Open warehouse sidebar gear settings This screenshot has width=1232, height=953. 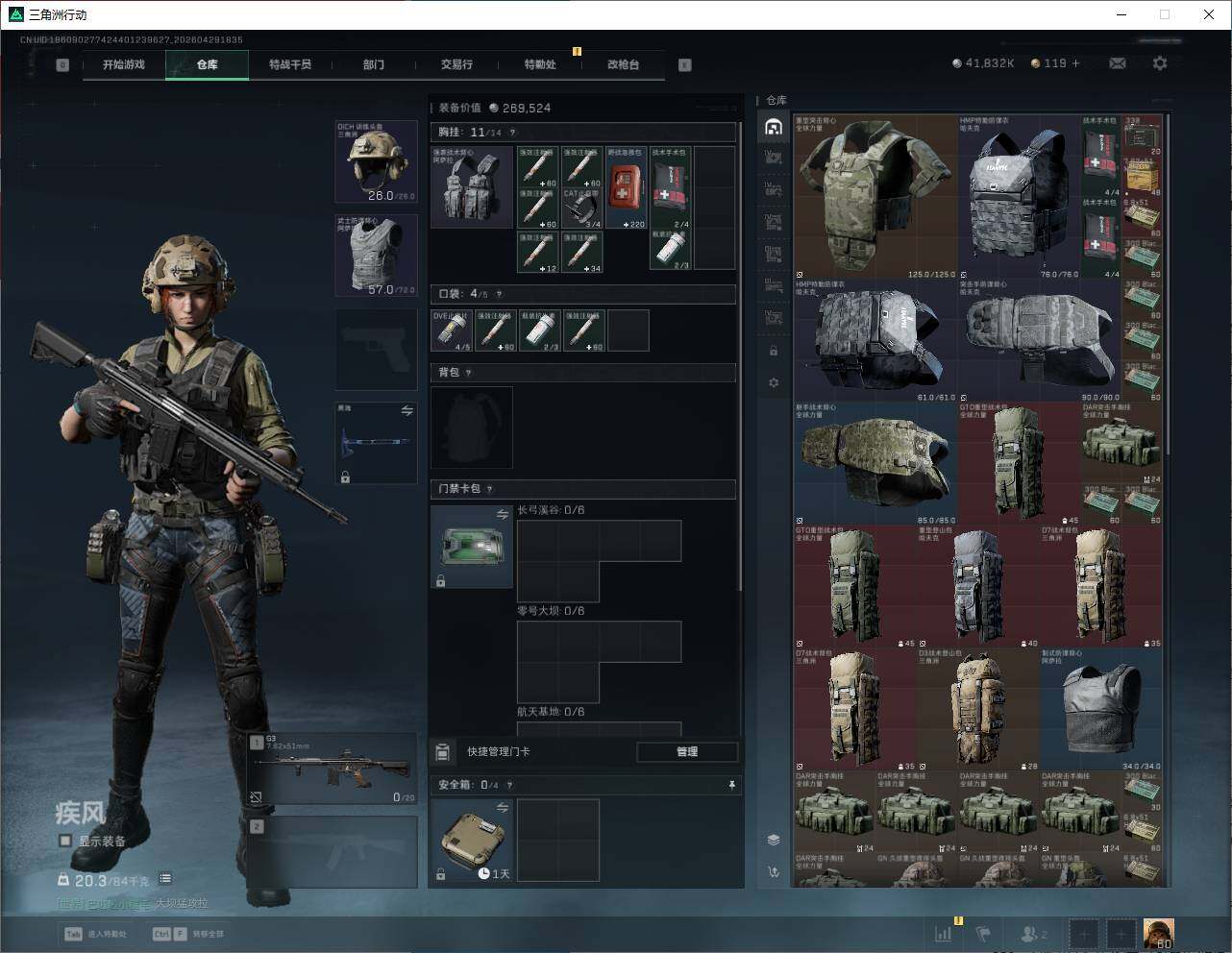[x=774, y=382]
